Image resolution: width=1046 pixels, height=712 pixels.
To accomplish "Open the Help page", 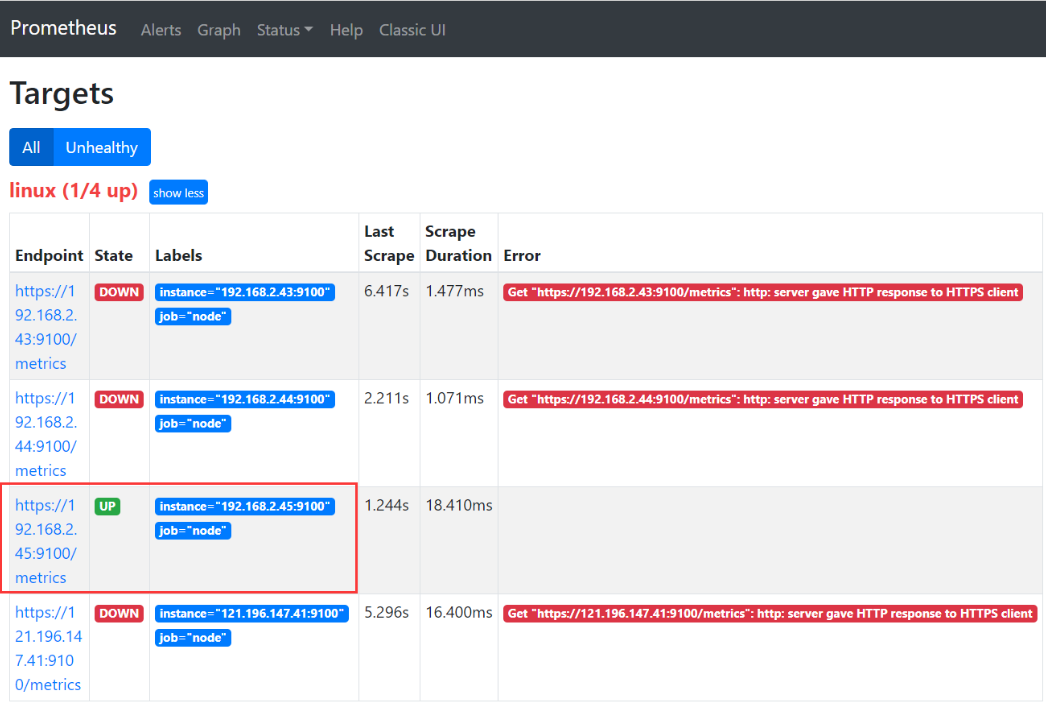I will pyautogui.click(x=346, y=30).
